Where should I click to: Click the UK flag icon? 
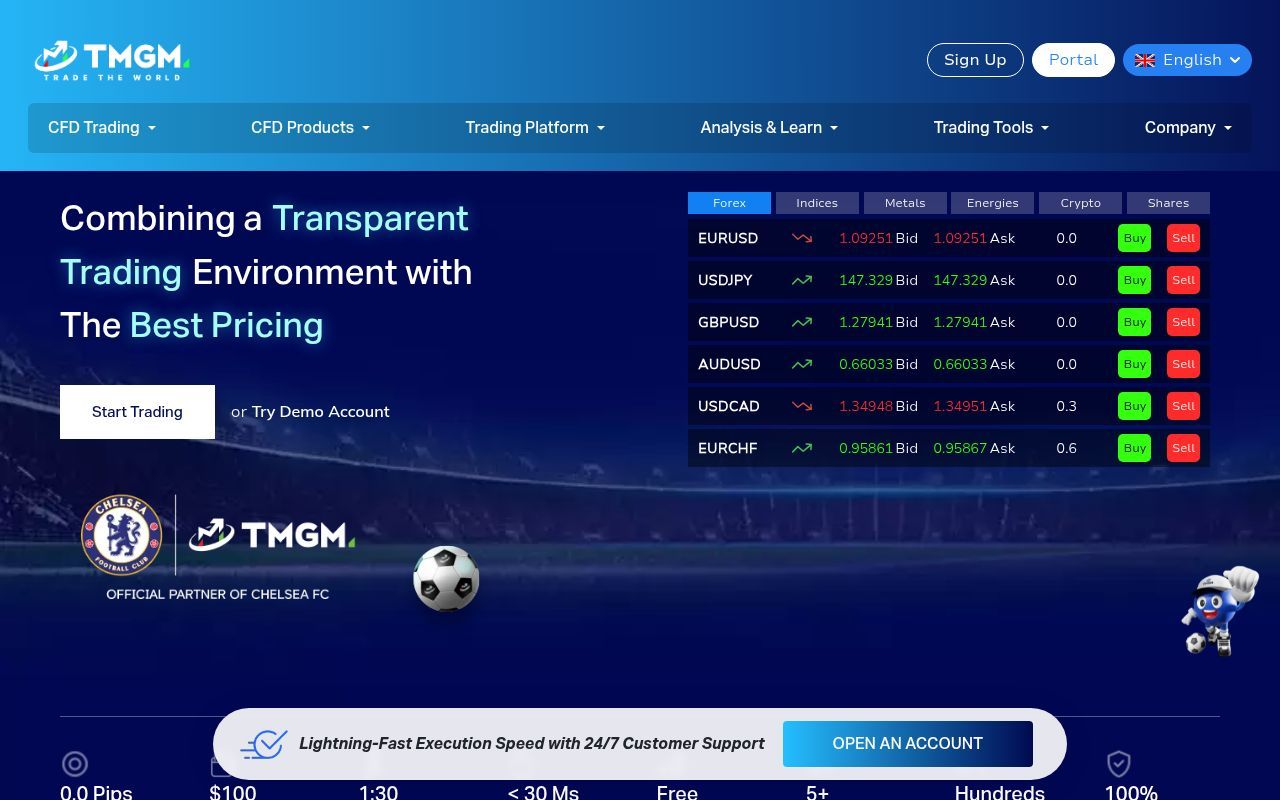tap(1145, 60)
